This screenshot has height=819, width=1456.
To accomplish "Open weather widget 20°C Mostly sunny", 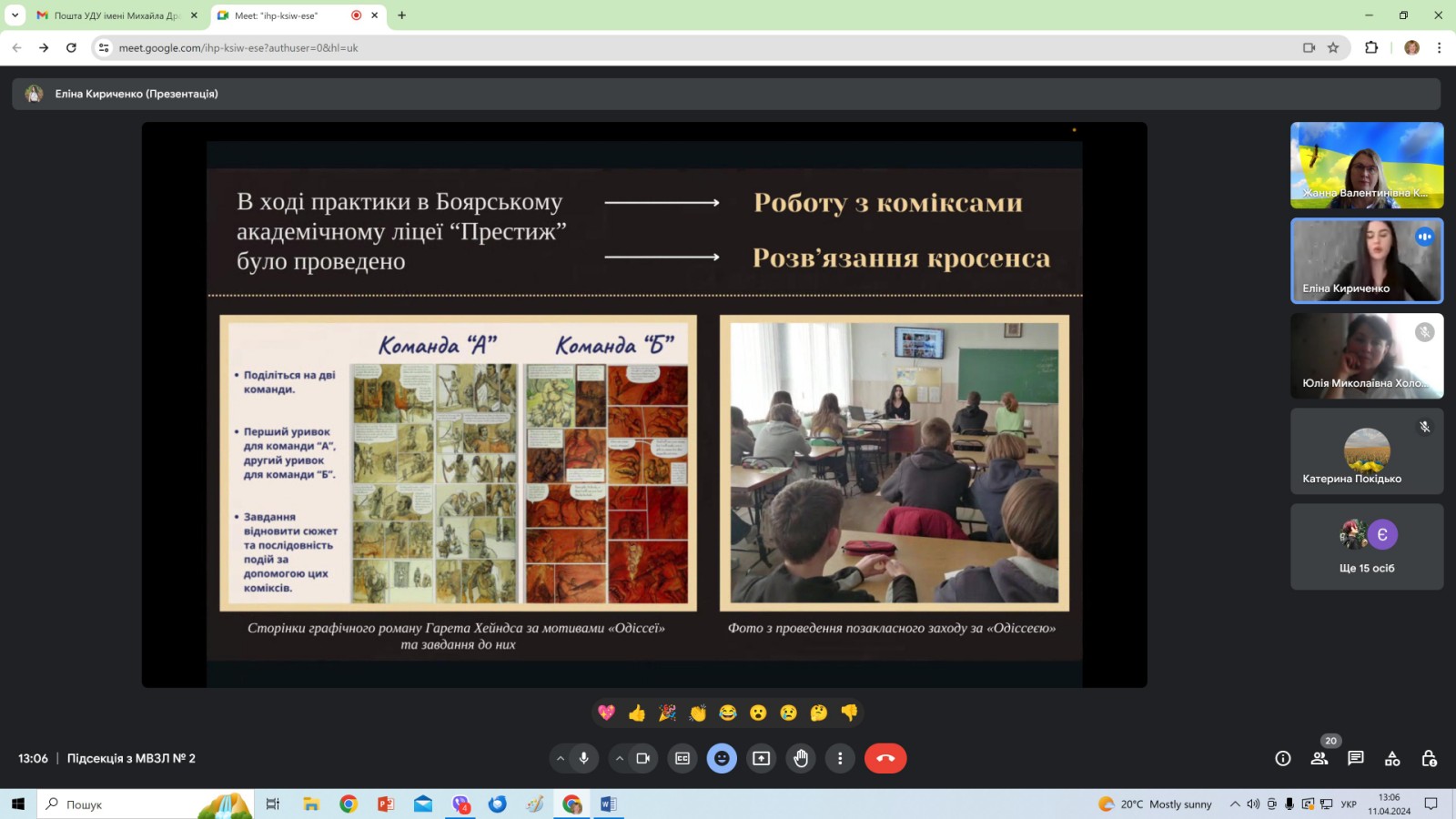I will click(1156, 804).
